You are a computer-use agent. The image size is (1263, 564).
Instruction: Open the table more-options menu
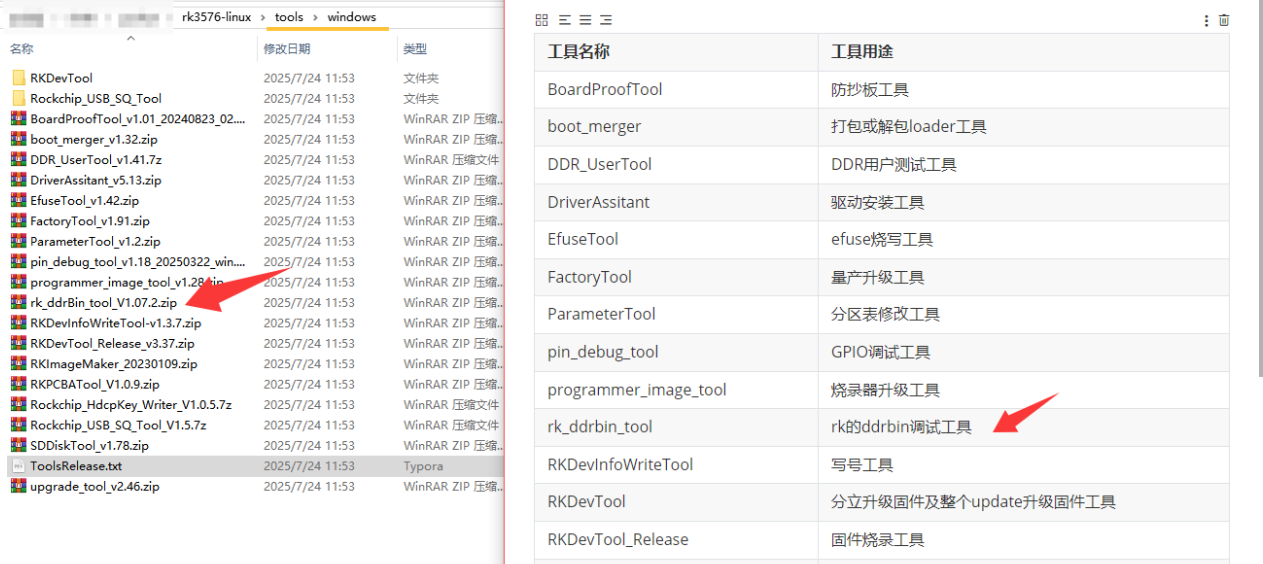click(x=1207, y=20)
